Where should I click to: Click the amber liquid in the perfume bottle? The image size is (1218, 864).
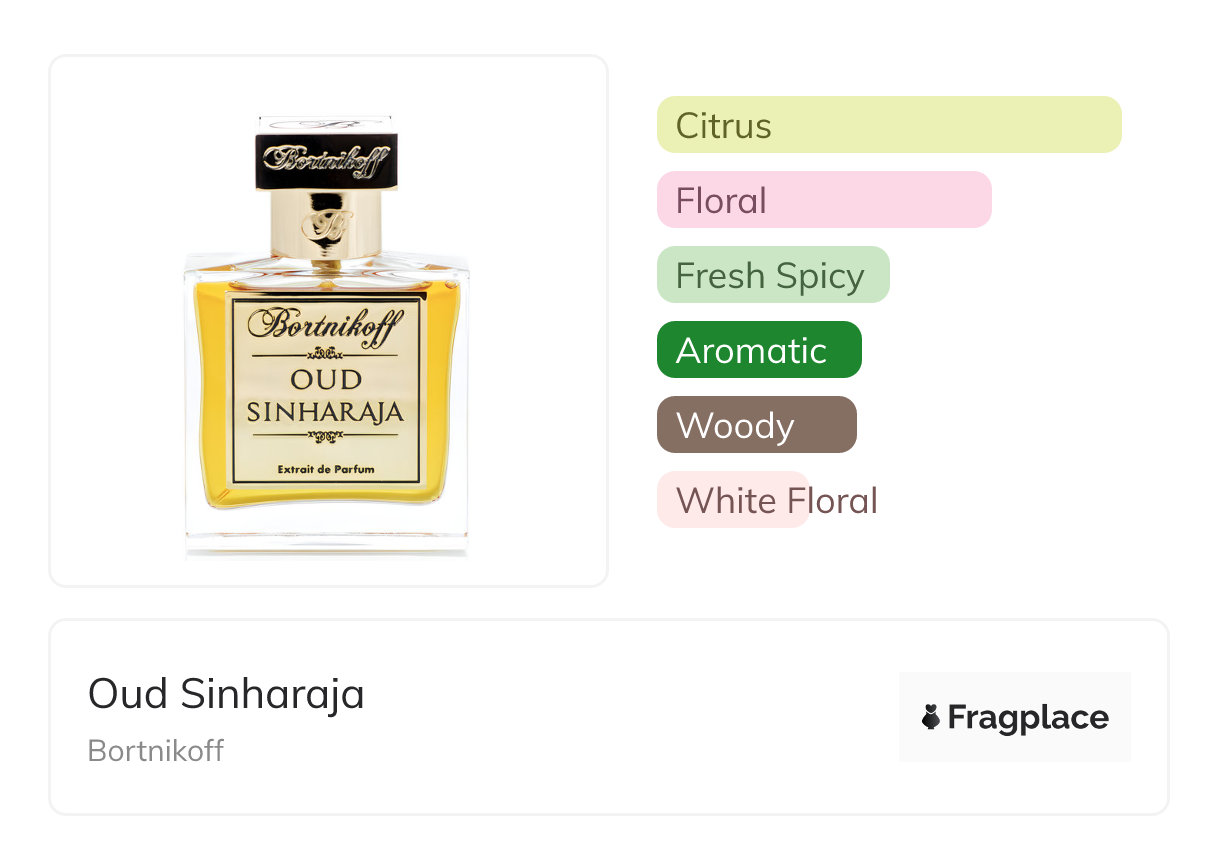point(208,400)
